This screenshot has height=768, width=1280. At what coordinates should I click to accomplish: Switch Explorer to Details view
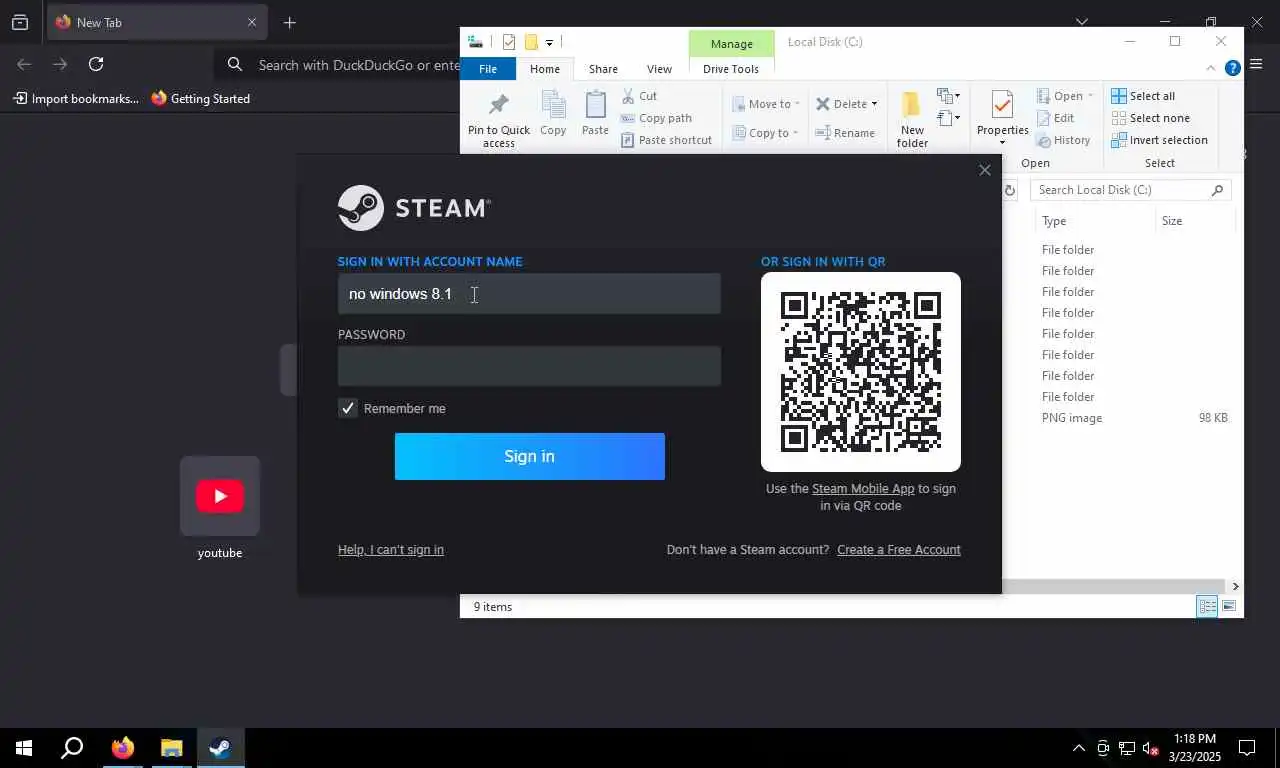click(1207, 606)
